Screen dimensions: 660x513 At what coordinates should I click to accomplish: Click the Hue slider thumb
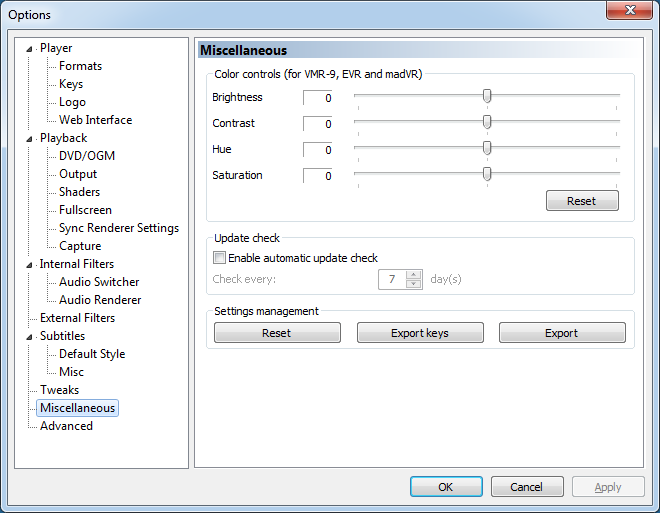tap(487, 148)
